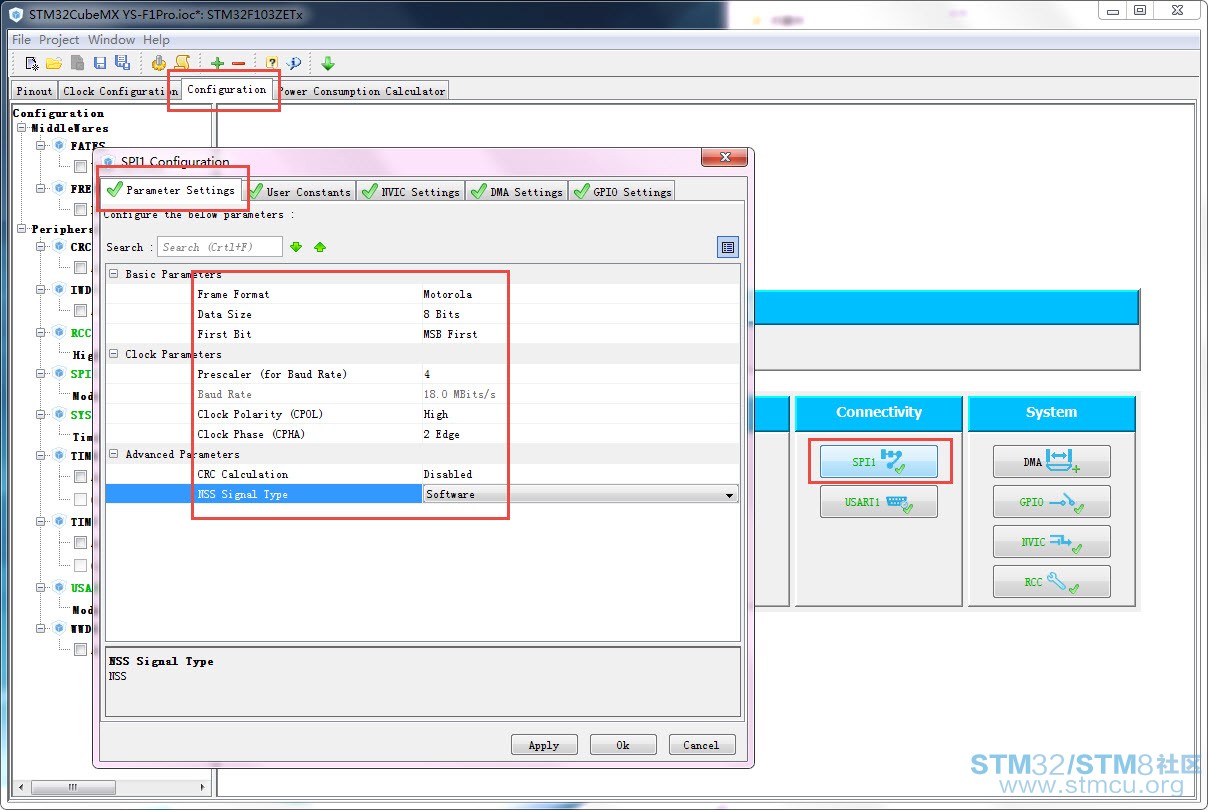The image size is (1208, 810).
Task: Collapse the CRC tree node
Action: point(42,247)
